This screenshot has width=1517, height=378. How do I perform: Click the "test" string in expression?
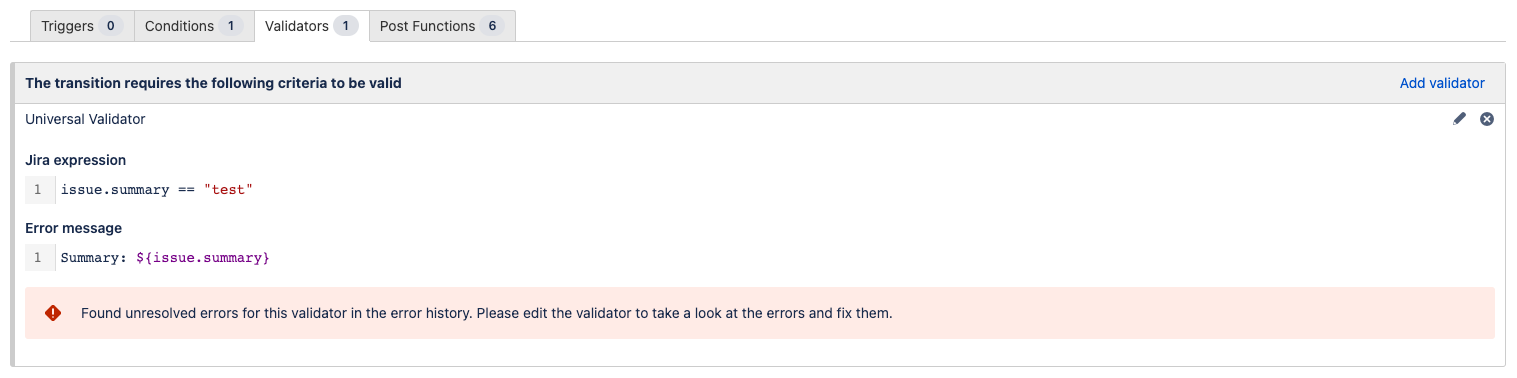tap(229, 189)
